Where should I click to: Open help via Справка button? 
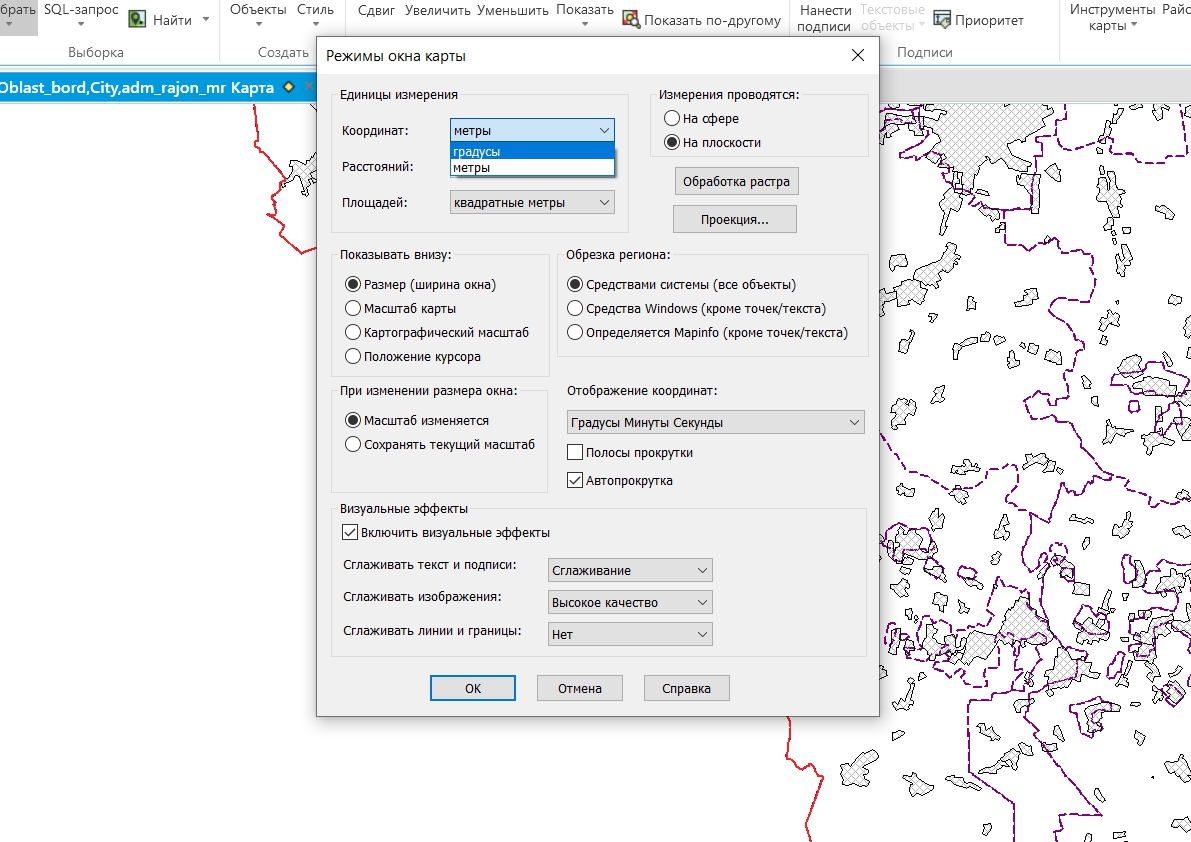[x=687, y=688]
